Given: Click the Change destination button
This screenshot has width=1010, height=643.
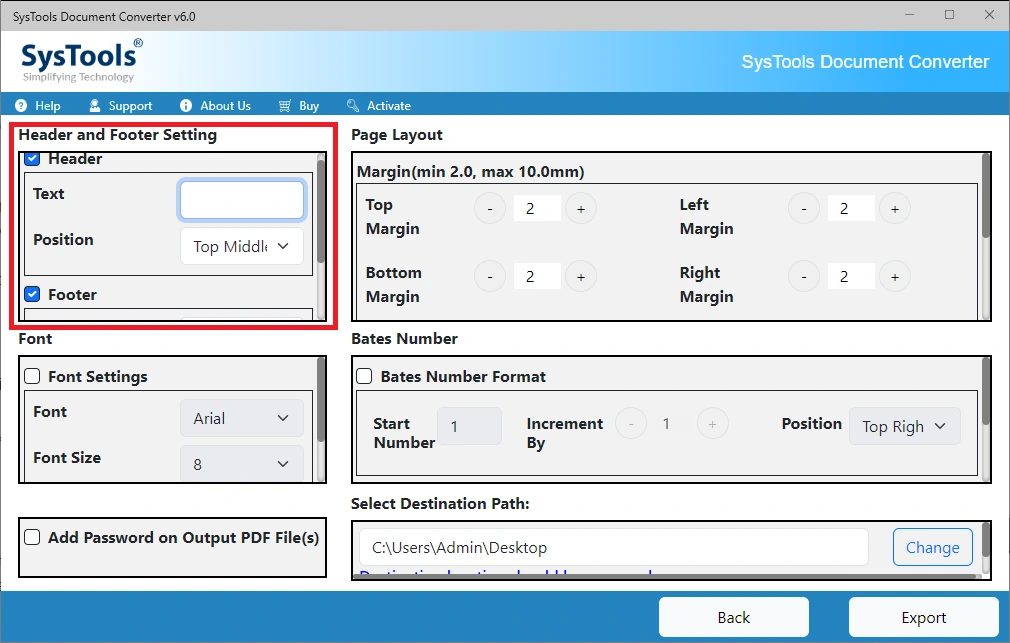Looking at the screenshot, I should click(933, 547).
